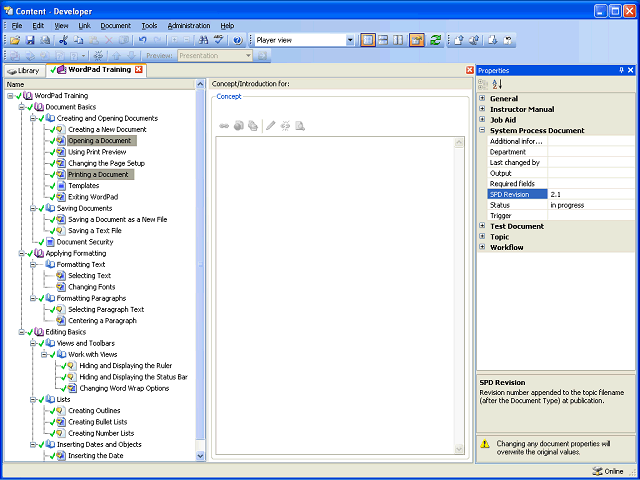This screenshot has height=480, width=640.
Task: Click the Check In document icon
Action: coord(459,40)
